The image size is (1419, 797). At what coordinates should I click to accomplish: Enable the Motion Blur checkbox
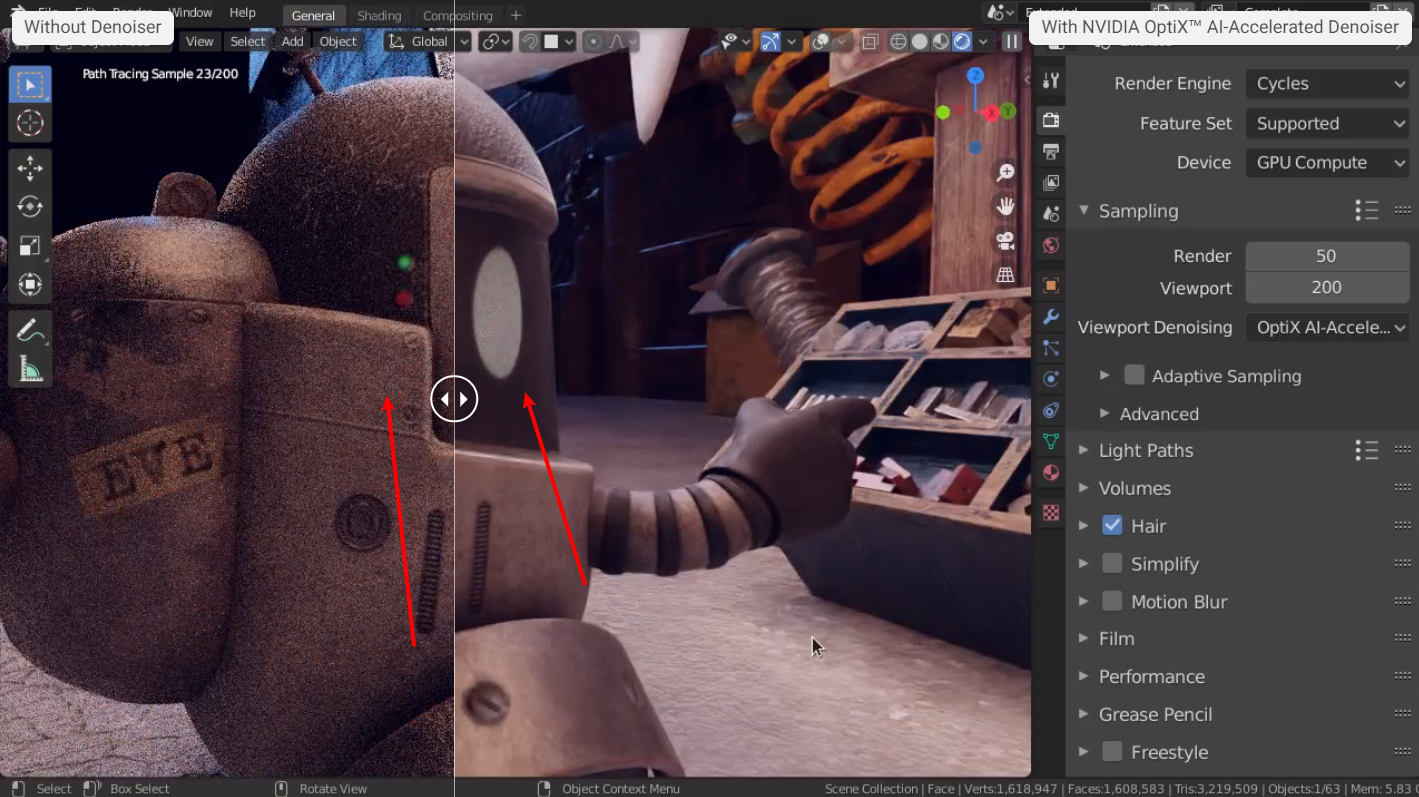[x=1112, y=601]
